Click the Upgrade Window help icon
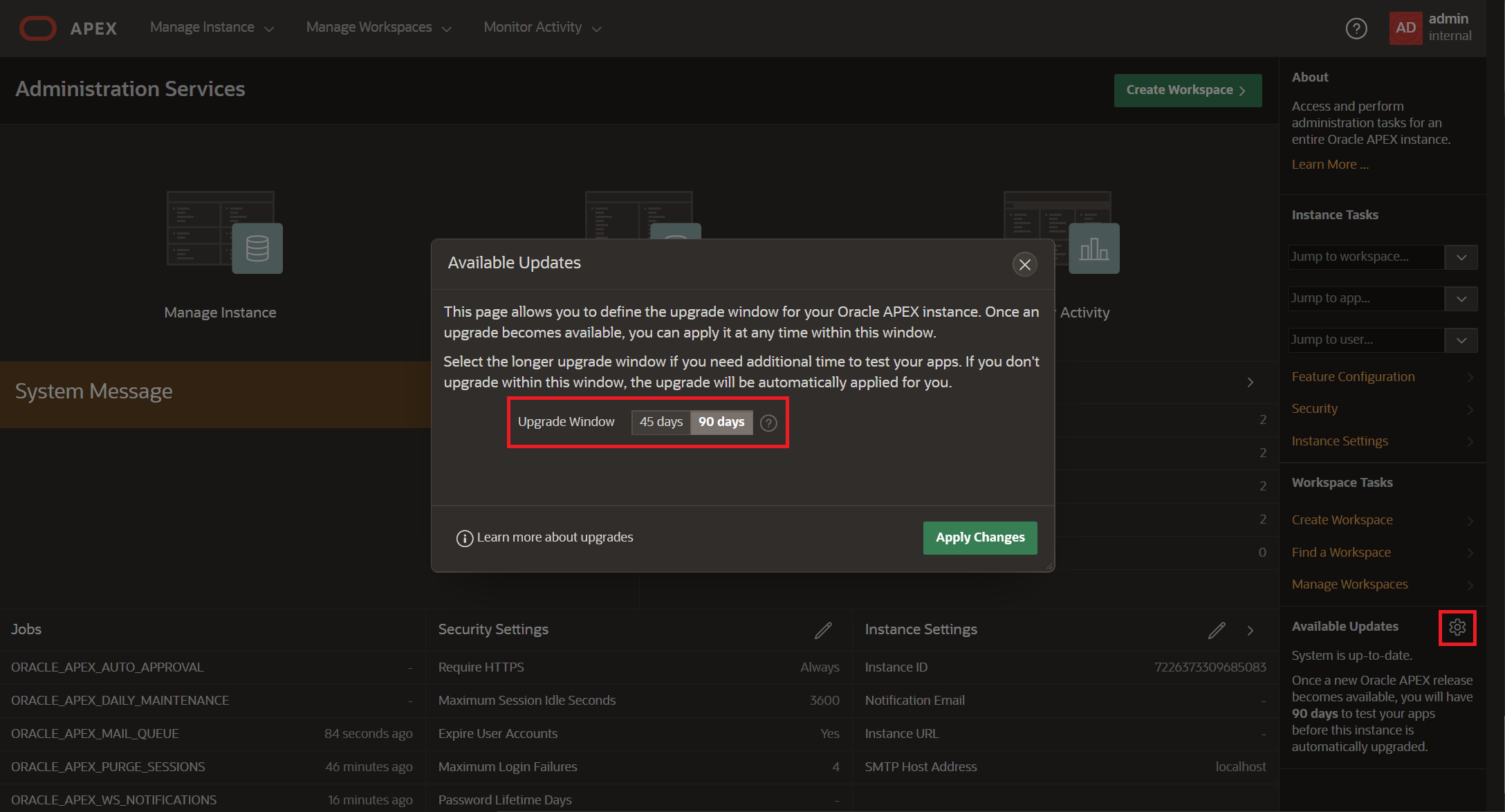1505x812 pixels. pos(768,423)
